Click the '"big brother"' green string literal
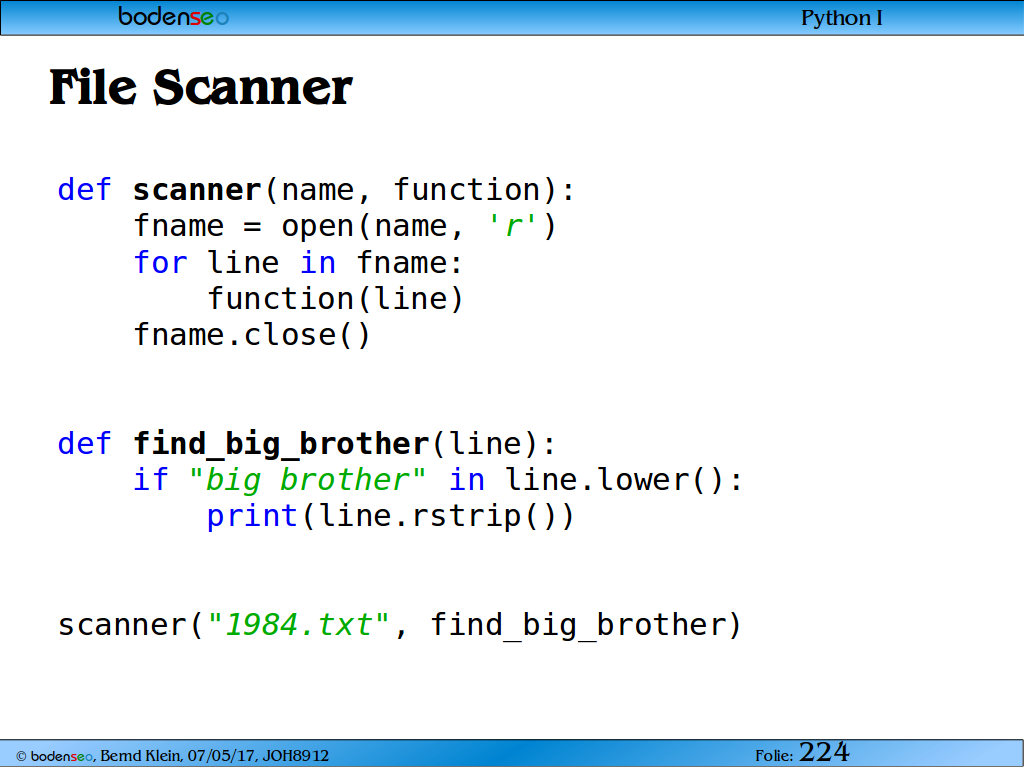Screen dimensions: 1024x768 (307, 480)
